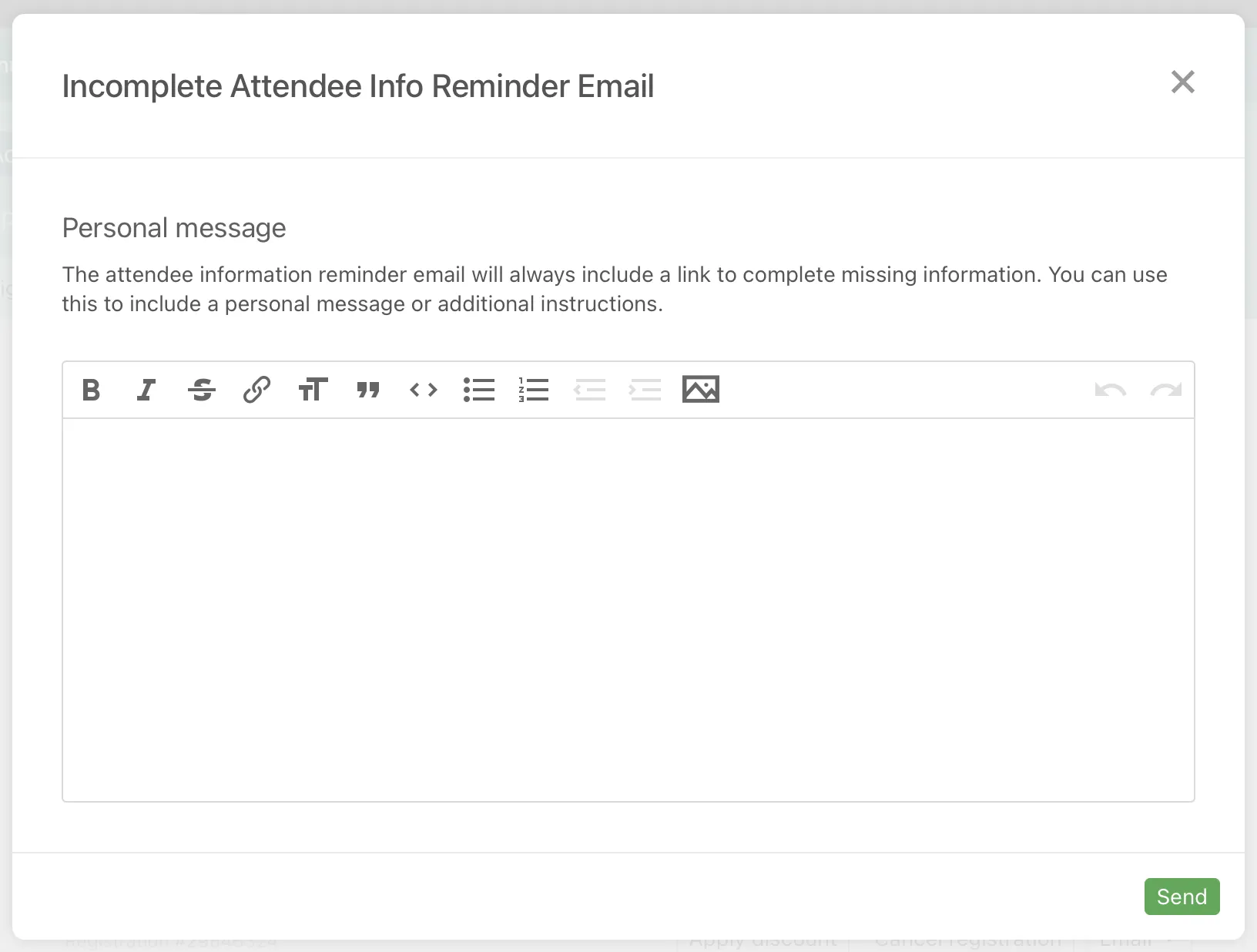This screenshot has width=1257, height=952.
Task: Apply italic formatting to the message
Action: (146, 390)
